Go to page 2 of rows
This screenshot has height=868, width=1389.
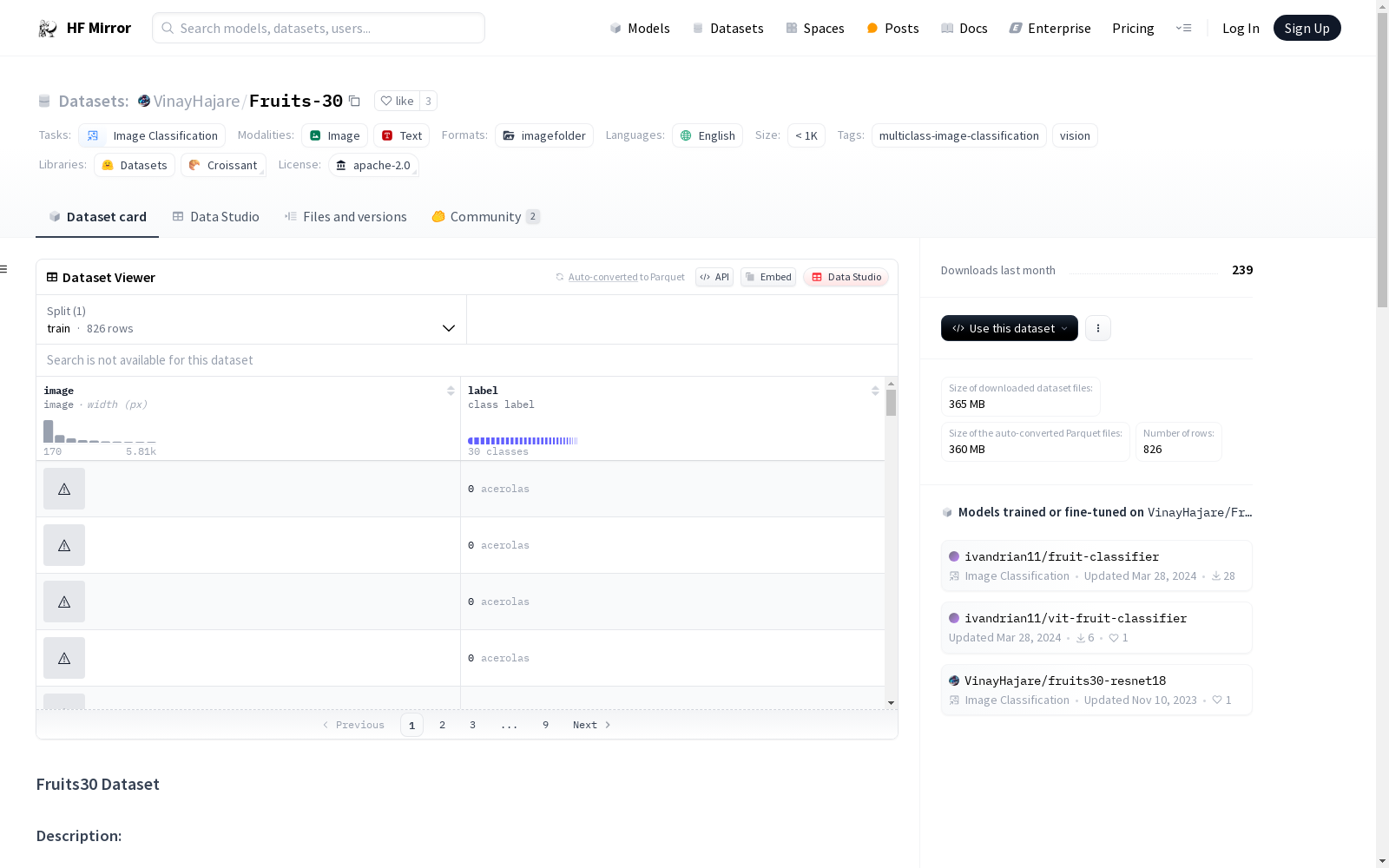coord(443,725)
